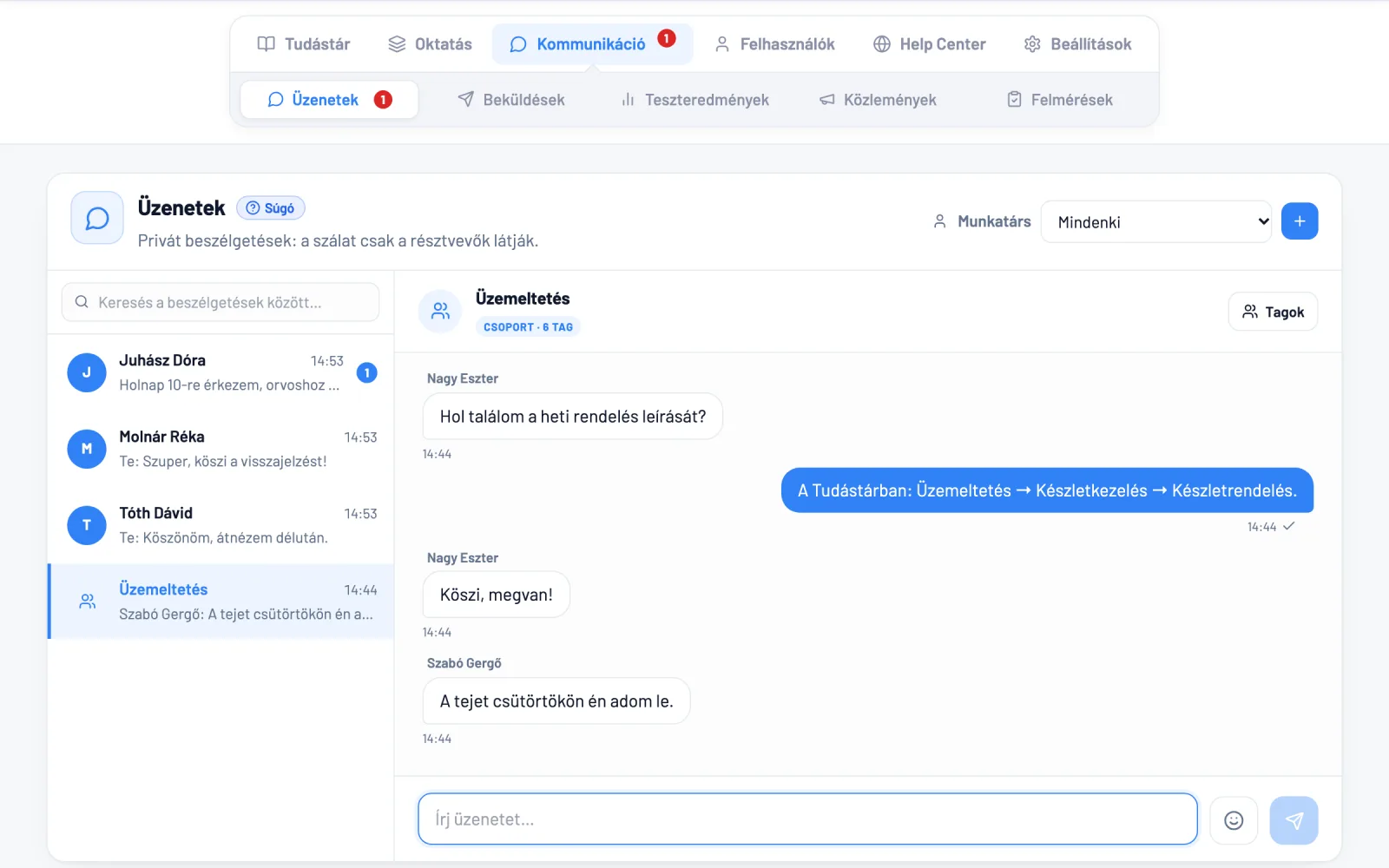Open the Teszteredmények tab
Screen dimensions: 1389x868
pyautogui.click(x=695, y=100)
